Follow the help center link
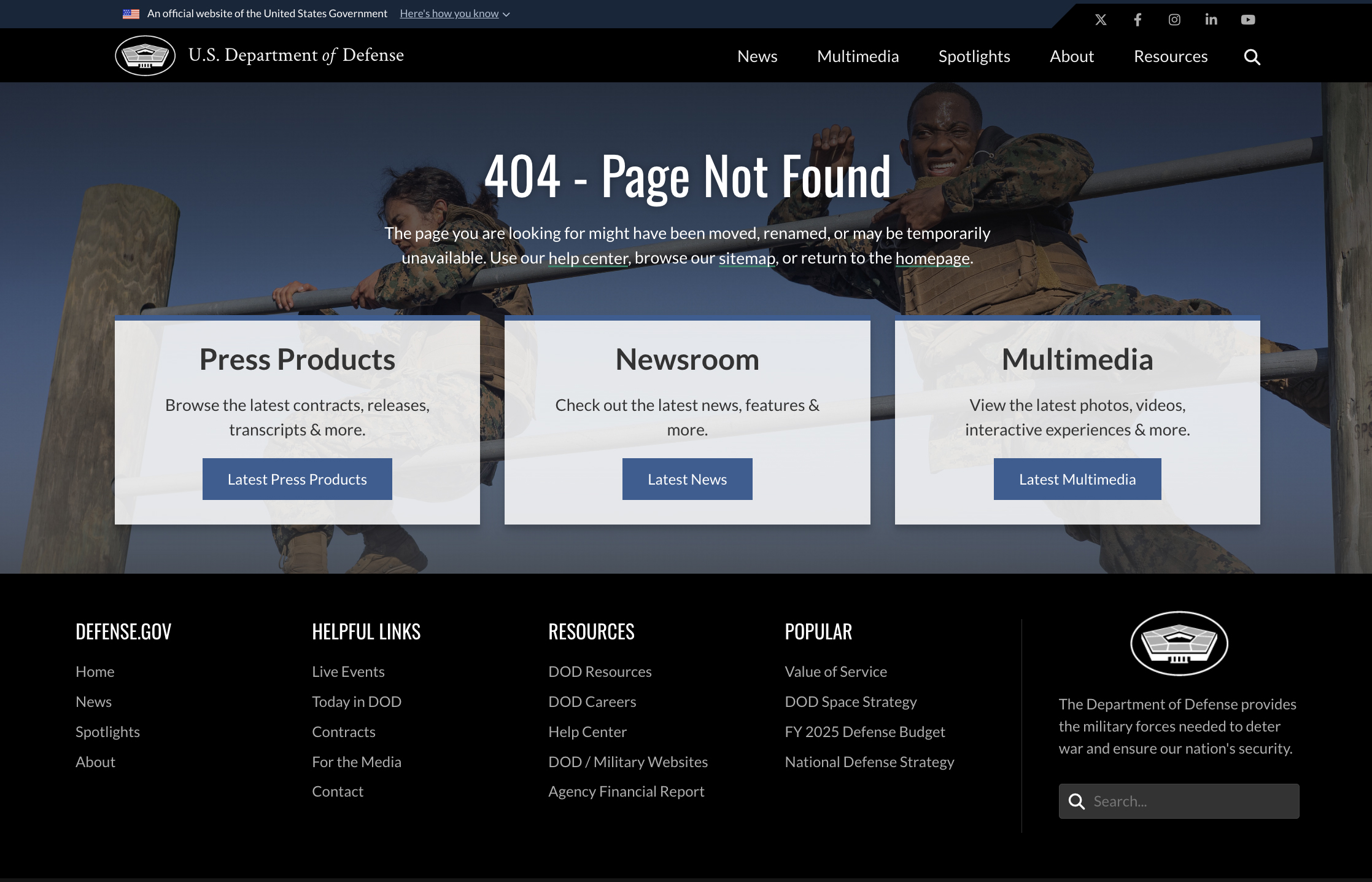This screenshot has height=882, width=1372. pyautogui.click(x=587, y=259)
